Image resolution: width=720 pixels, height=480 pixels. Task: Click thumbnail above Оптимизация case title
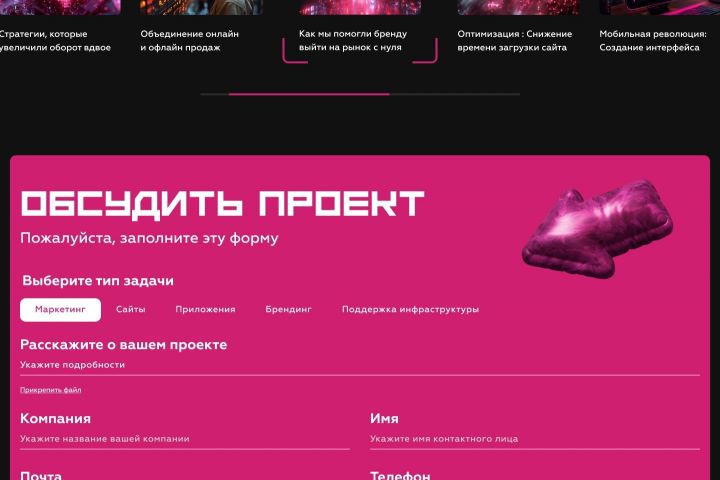pyautogui.click(x=518, y=7)
